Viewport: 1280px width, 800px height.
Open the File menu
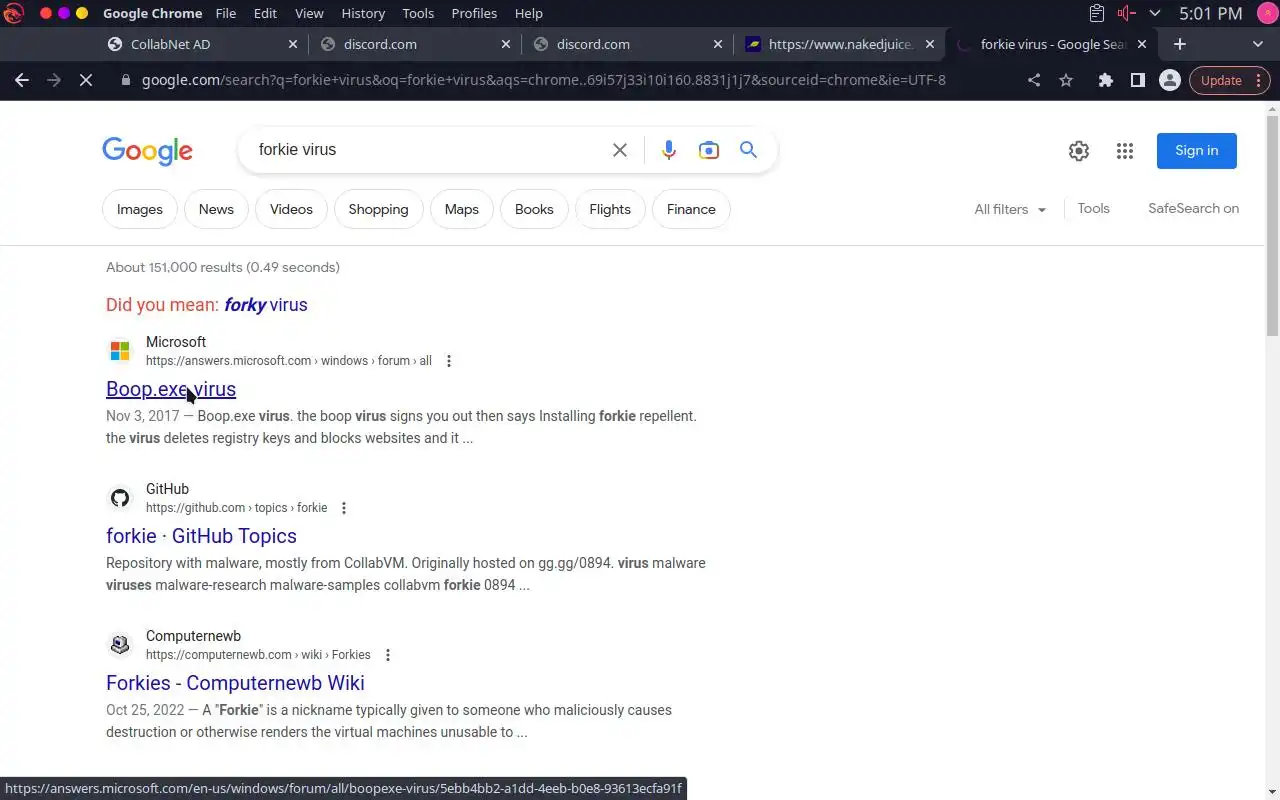[x=226, y=13]
